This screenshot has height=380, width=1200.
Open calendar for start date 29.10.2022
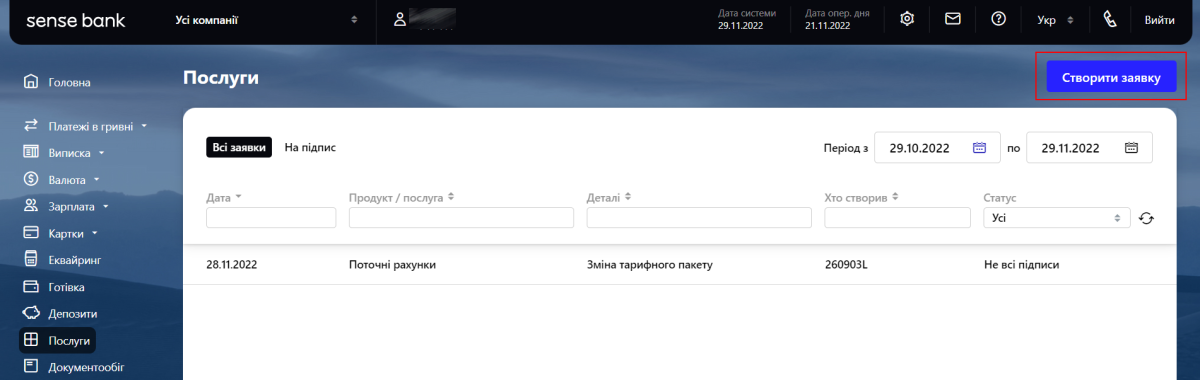(x=980, y=148)
